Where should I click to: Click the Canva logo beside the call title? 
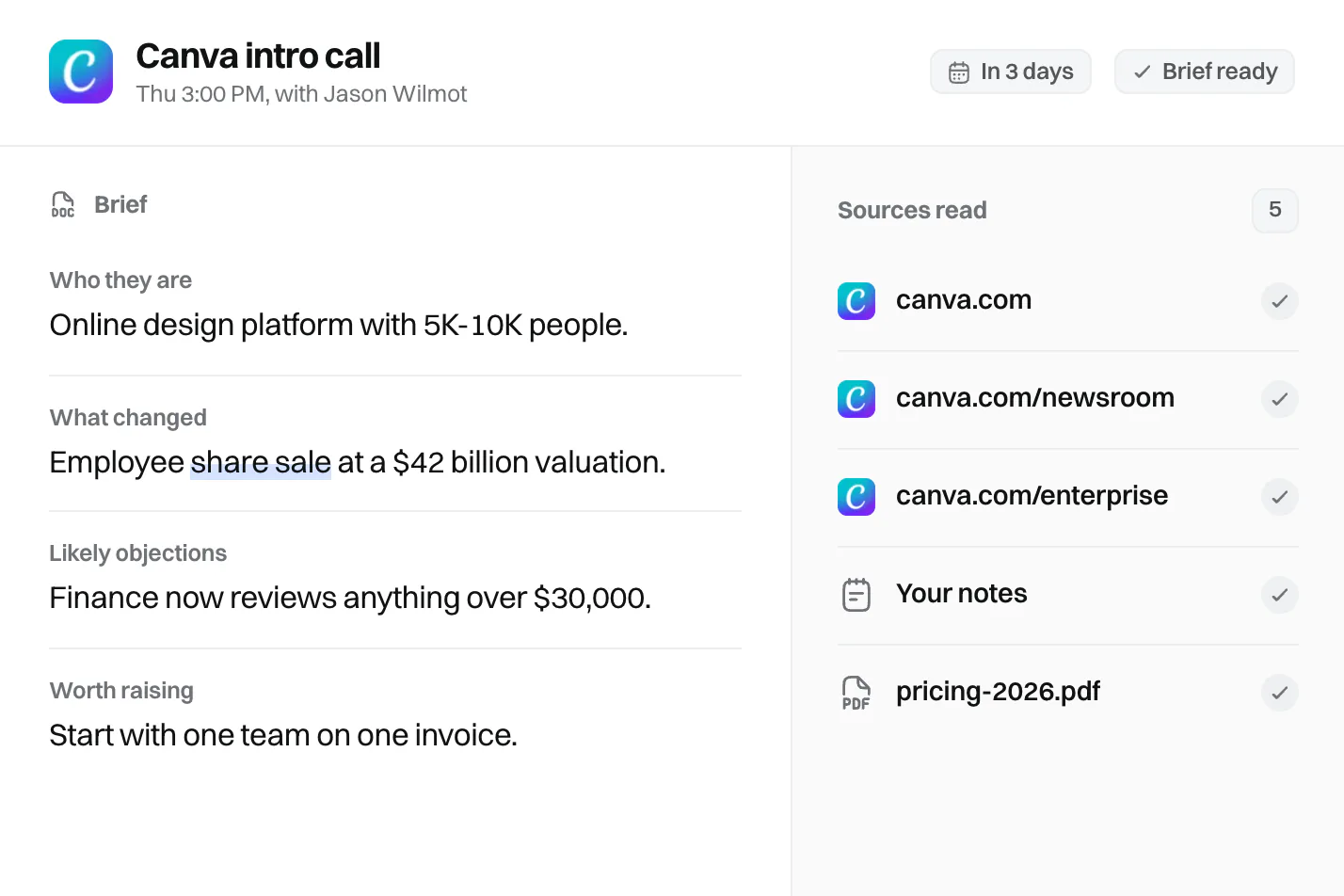point(81,72)
